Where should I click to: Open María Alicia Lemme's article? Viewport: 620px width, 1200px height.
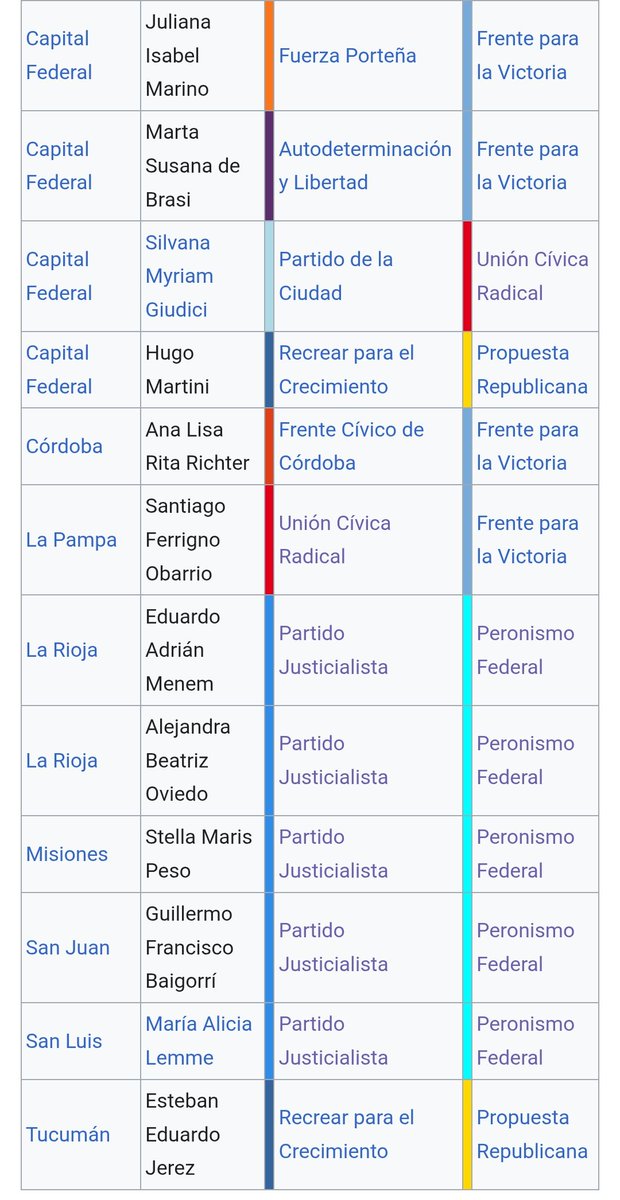pos(199,1041)
